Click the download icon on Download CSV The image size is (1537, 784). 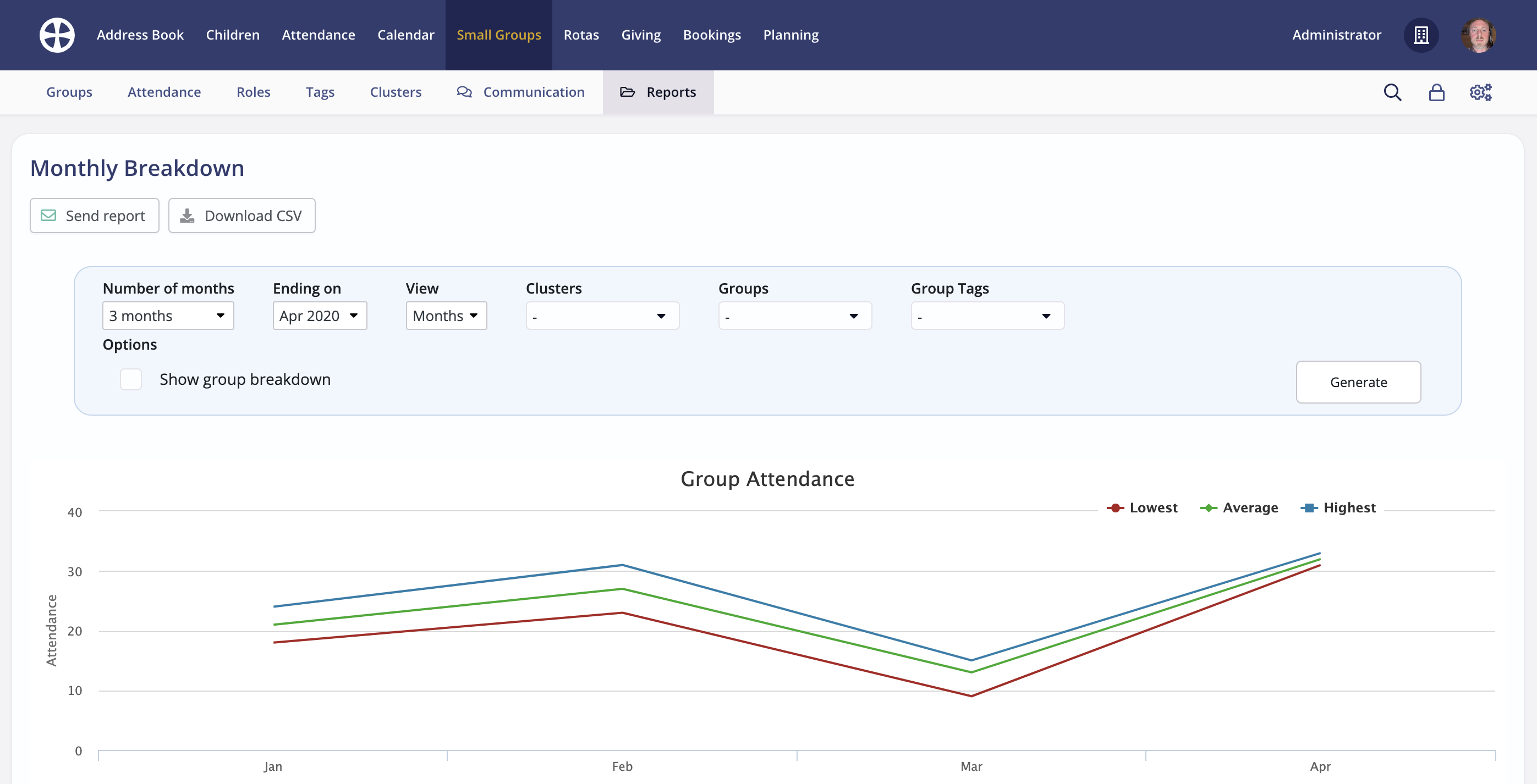(186, 215)
